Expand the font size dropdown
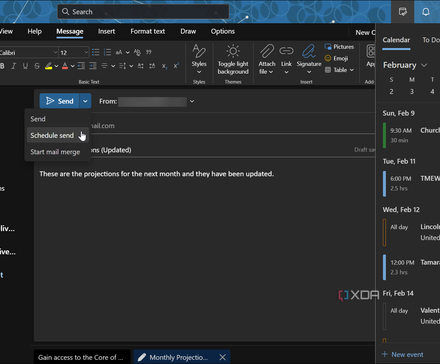The image size is (440, 364). click(86, 52)
